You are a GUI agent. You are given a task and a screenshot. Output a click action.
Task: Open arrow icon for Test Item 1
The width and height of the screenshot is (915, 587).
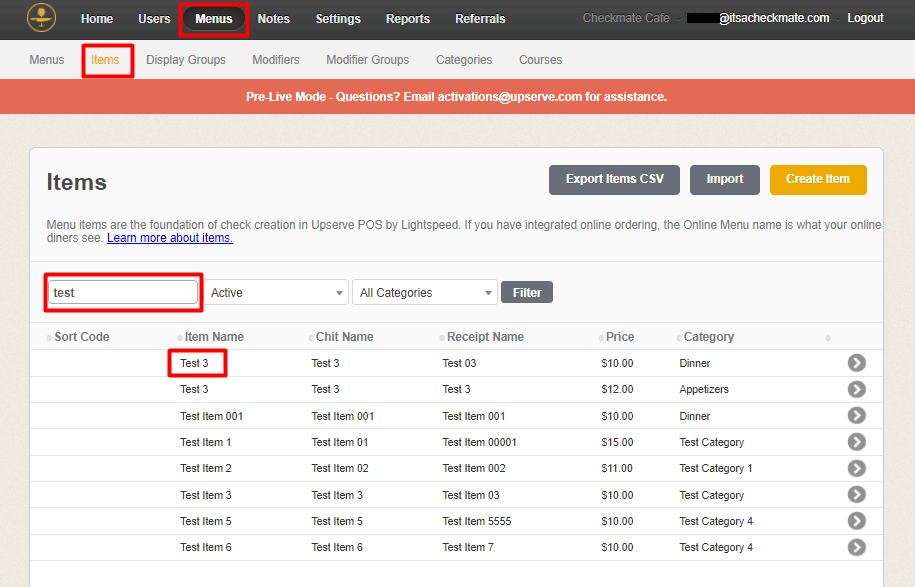pos(856,442)
